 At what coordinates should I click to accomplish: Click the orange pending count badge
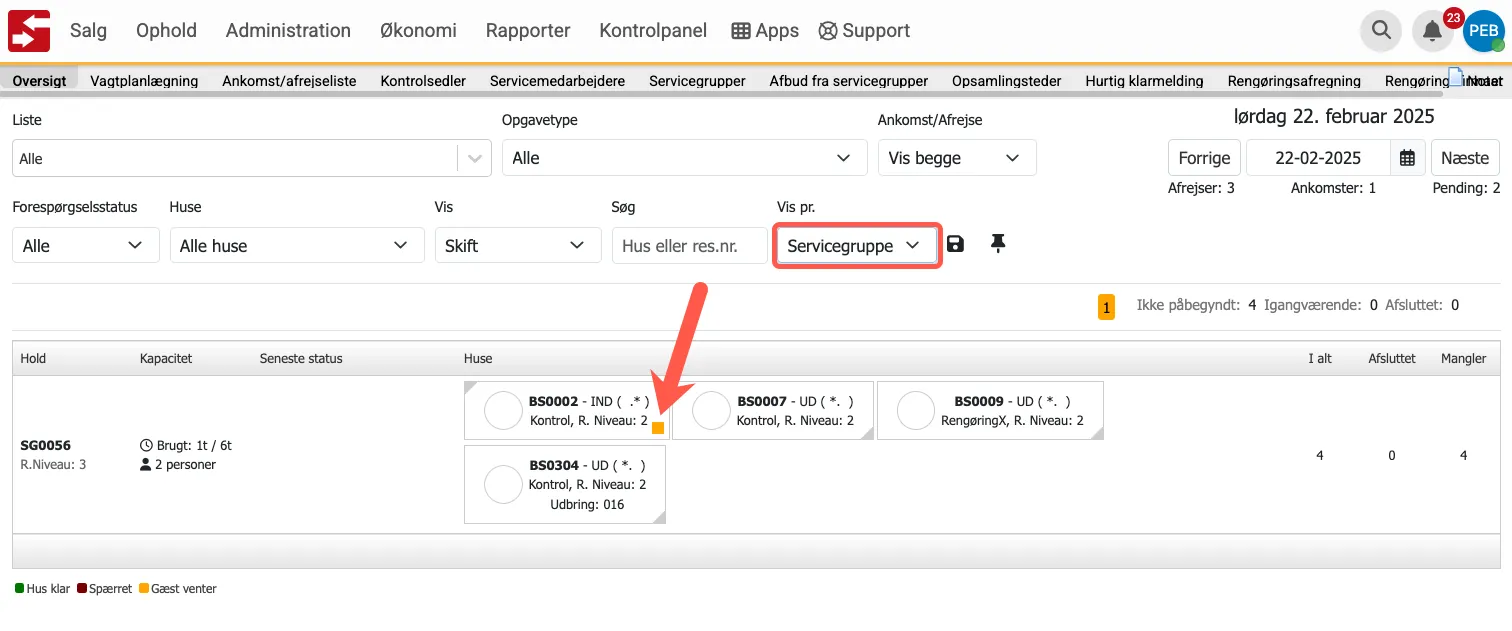[1106, 307]
